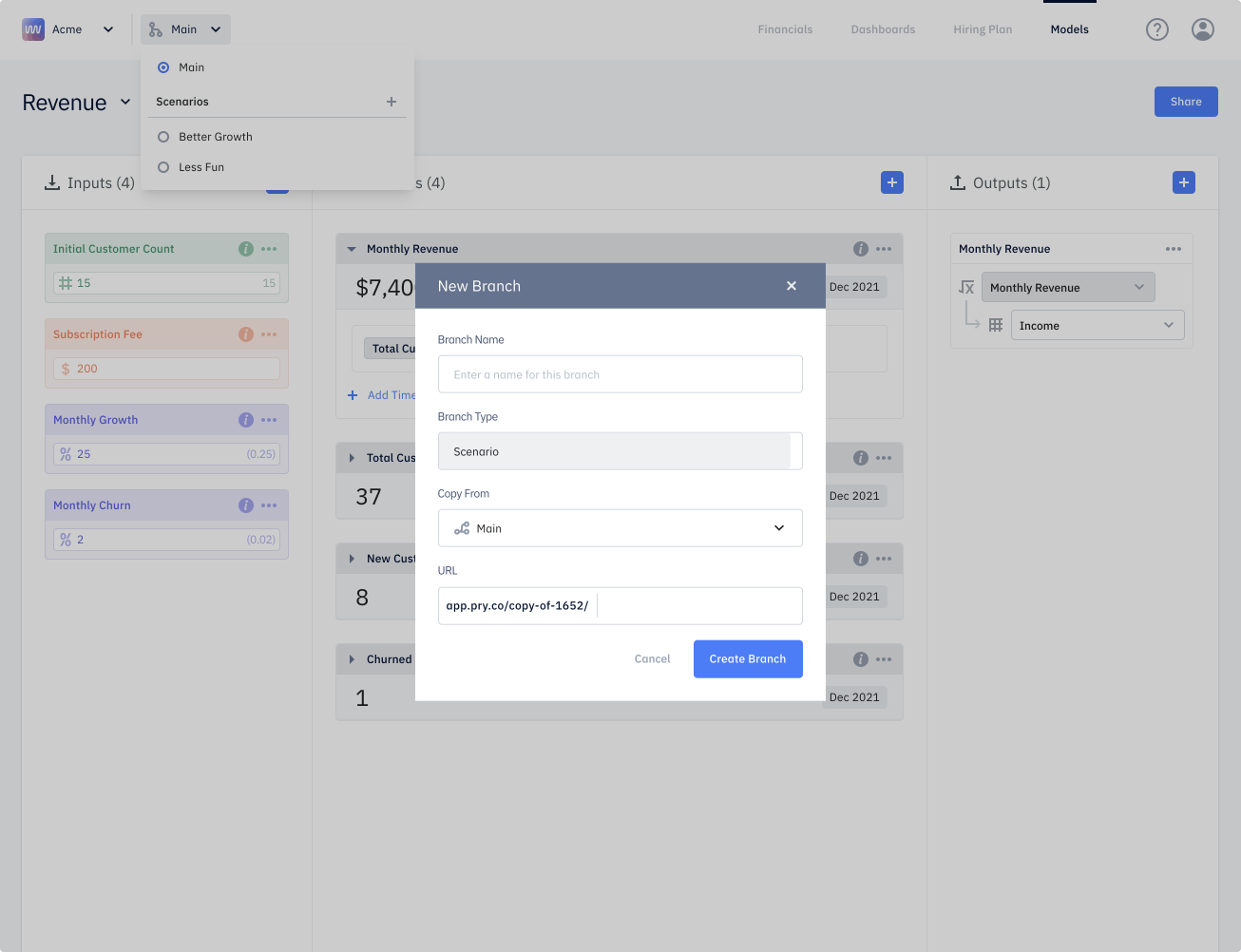Viewport: 1241px width, 952px height.
Task: Click the Create Branch button
Action: tap(747, 658)
